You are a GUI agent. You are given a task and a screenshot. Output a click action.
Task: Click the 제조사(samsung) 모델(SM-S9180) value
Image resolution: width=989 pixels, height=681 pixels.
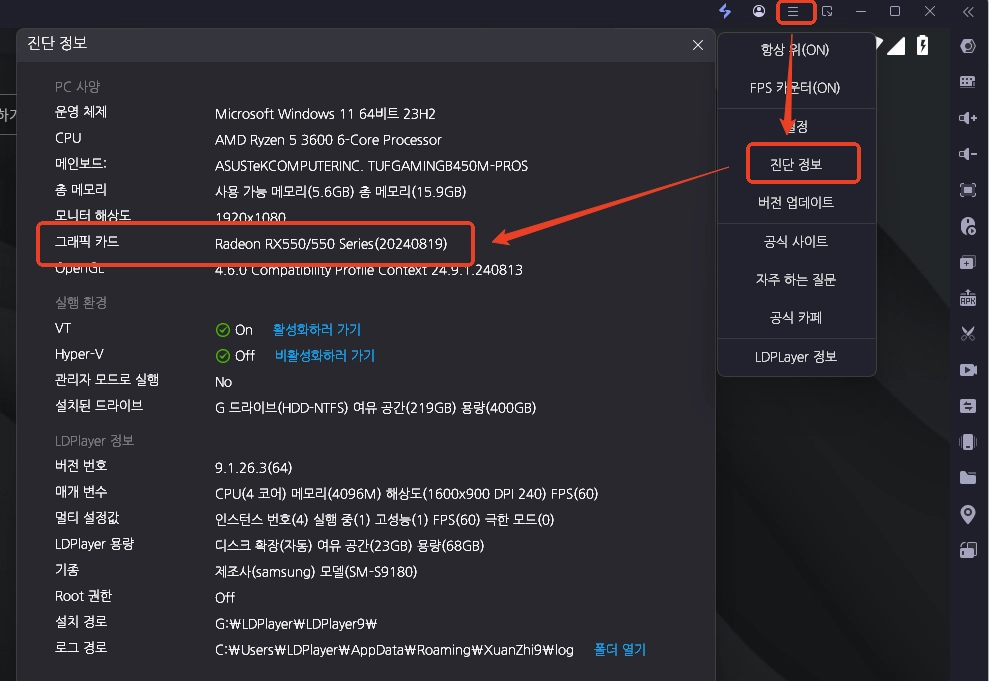[x=316, y=572]
